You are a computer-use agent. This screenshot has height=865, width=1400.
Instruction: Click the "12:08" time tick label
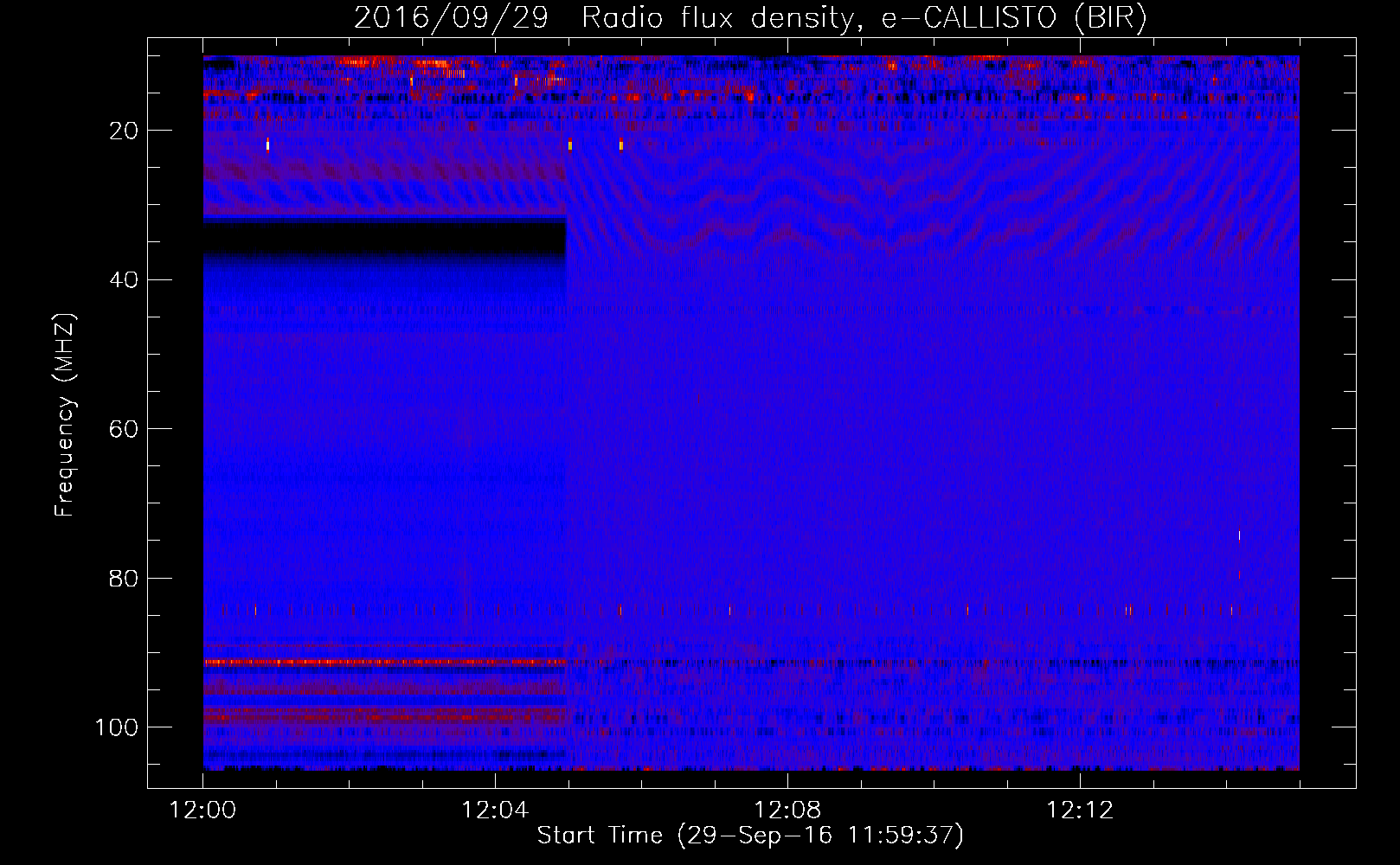(x=787, y=810)
